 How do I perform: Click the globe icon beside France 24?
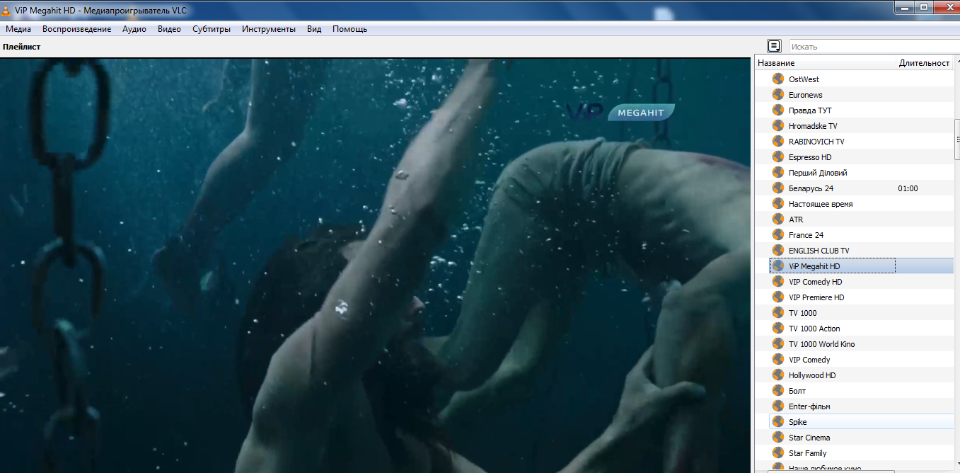[778, 234]
